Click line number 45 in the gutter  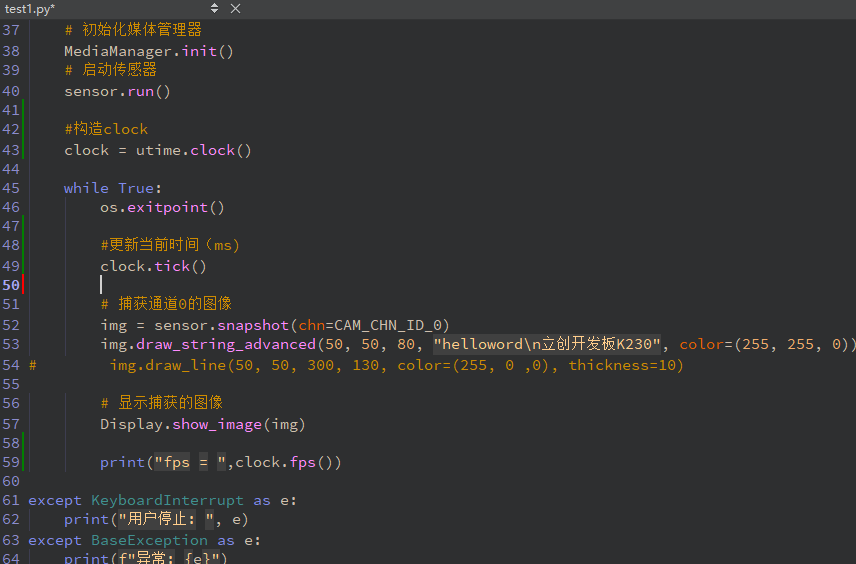click(x=11, y=188)
